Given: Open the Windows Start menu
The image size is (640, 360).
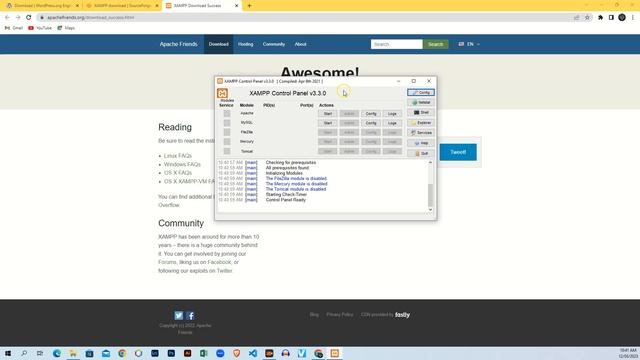Looking at the screenshot, I should click(8, 353).
